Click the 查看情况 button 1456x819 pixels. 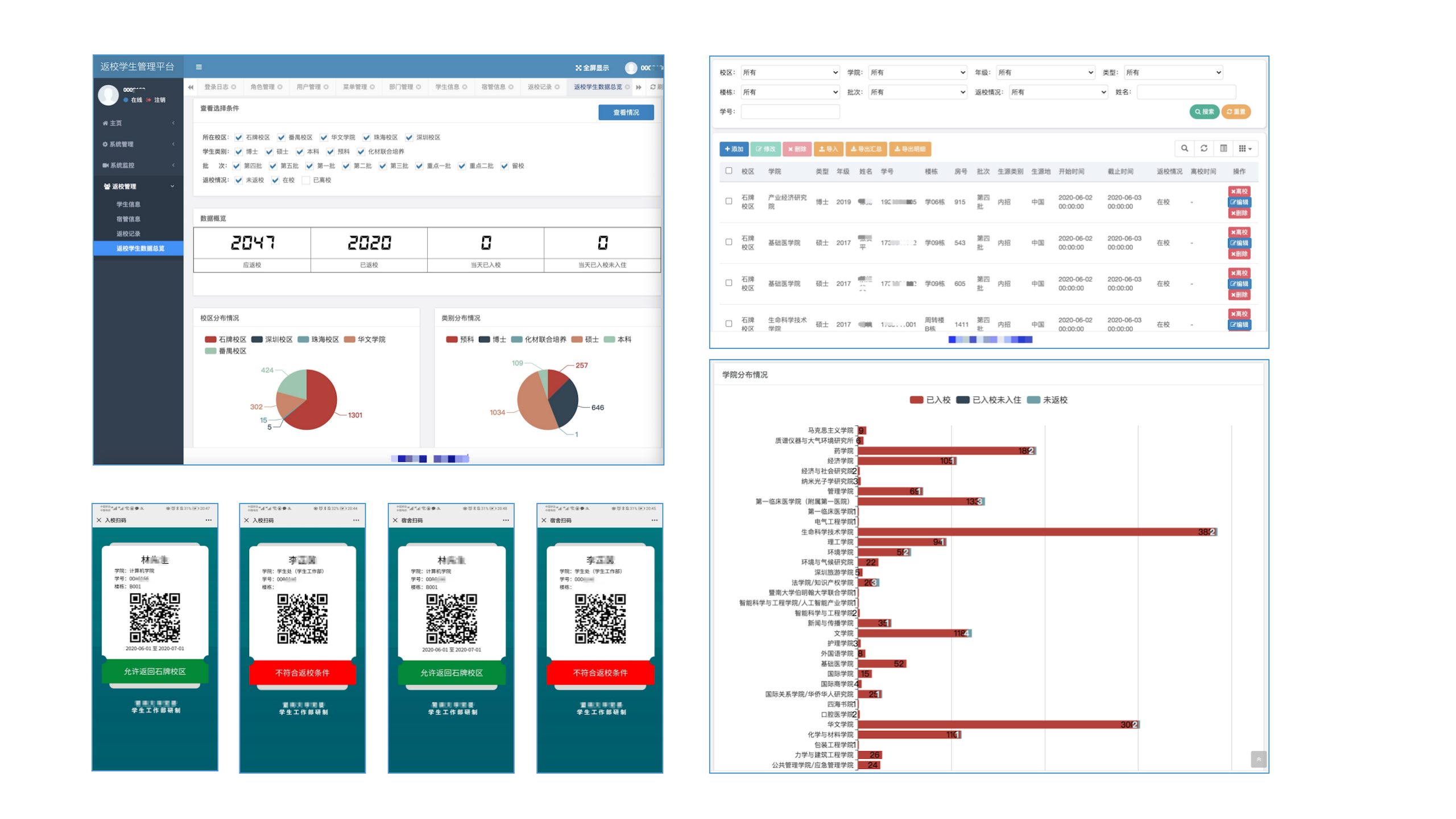pyautogui.click(x=626, y=112)
